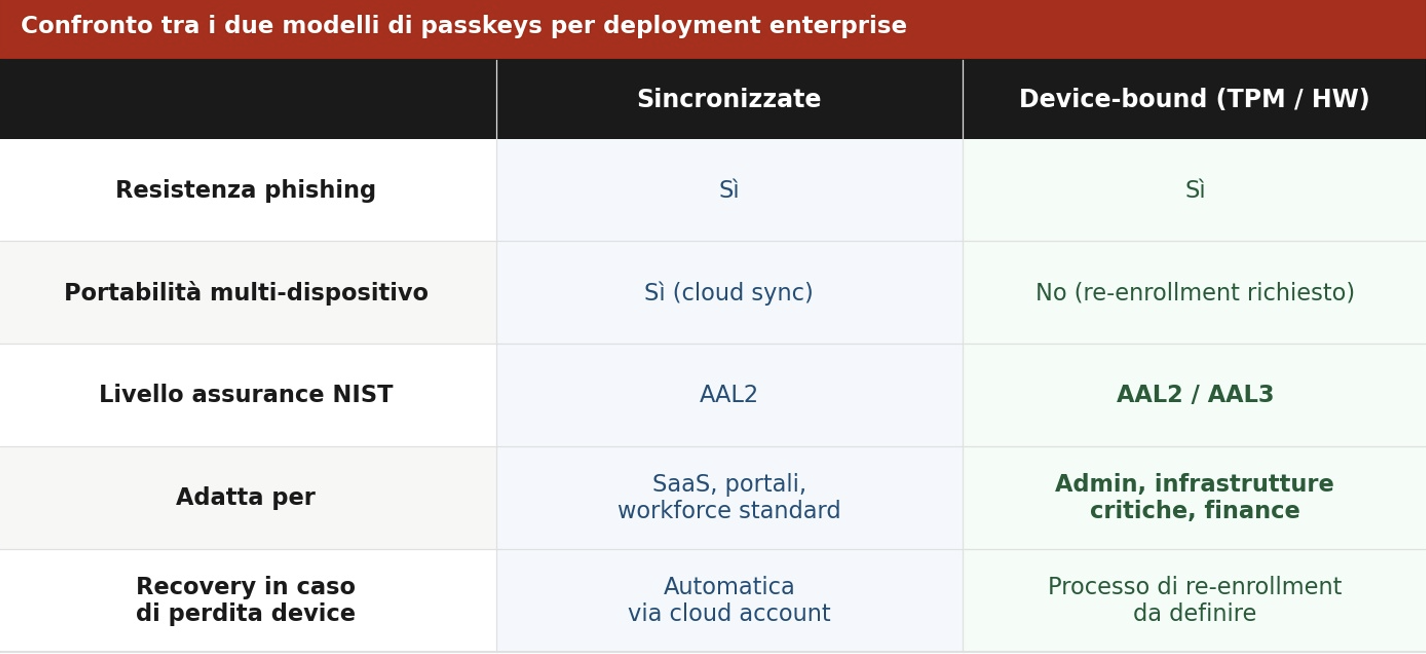Select the Resistenza phishing row label
The image size is (1426, 654).
coord(246,191)
